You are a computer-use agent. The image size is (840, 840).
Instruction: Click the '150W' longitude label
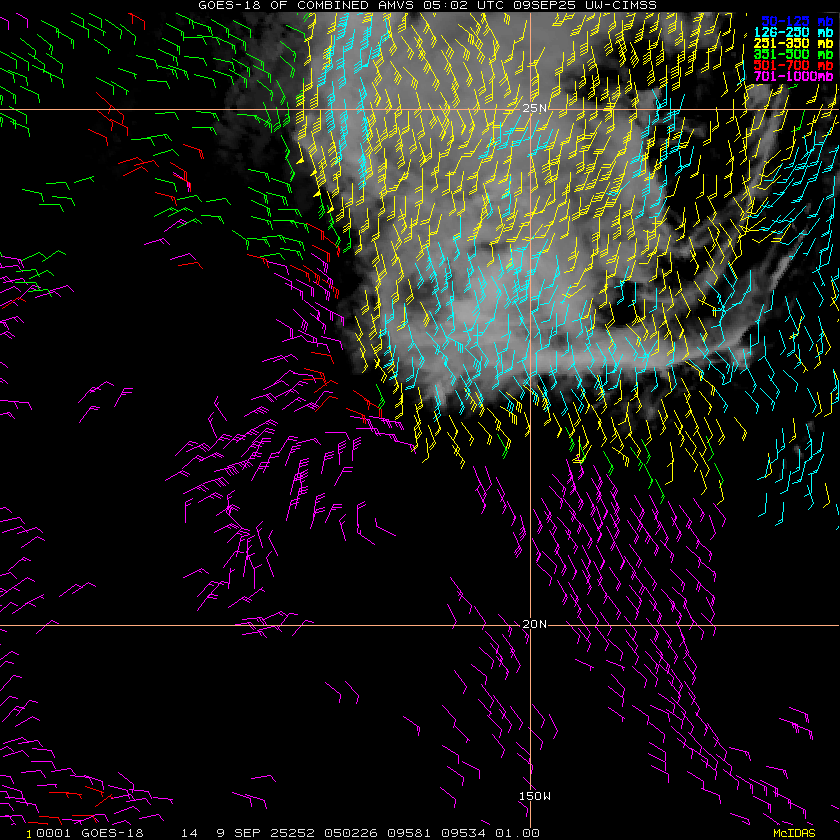click(535, 796)
